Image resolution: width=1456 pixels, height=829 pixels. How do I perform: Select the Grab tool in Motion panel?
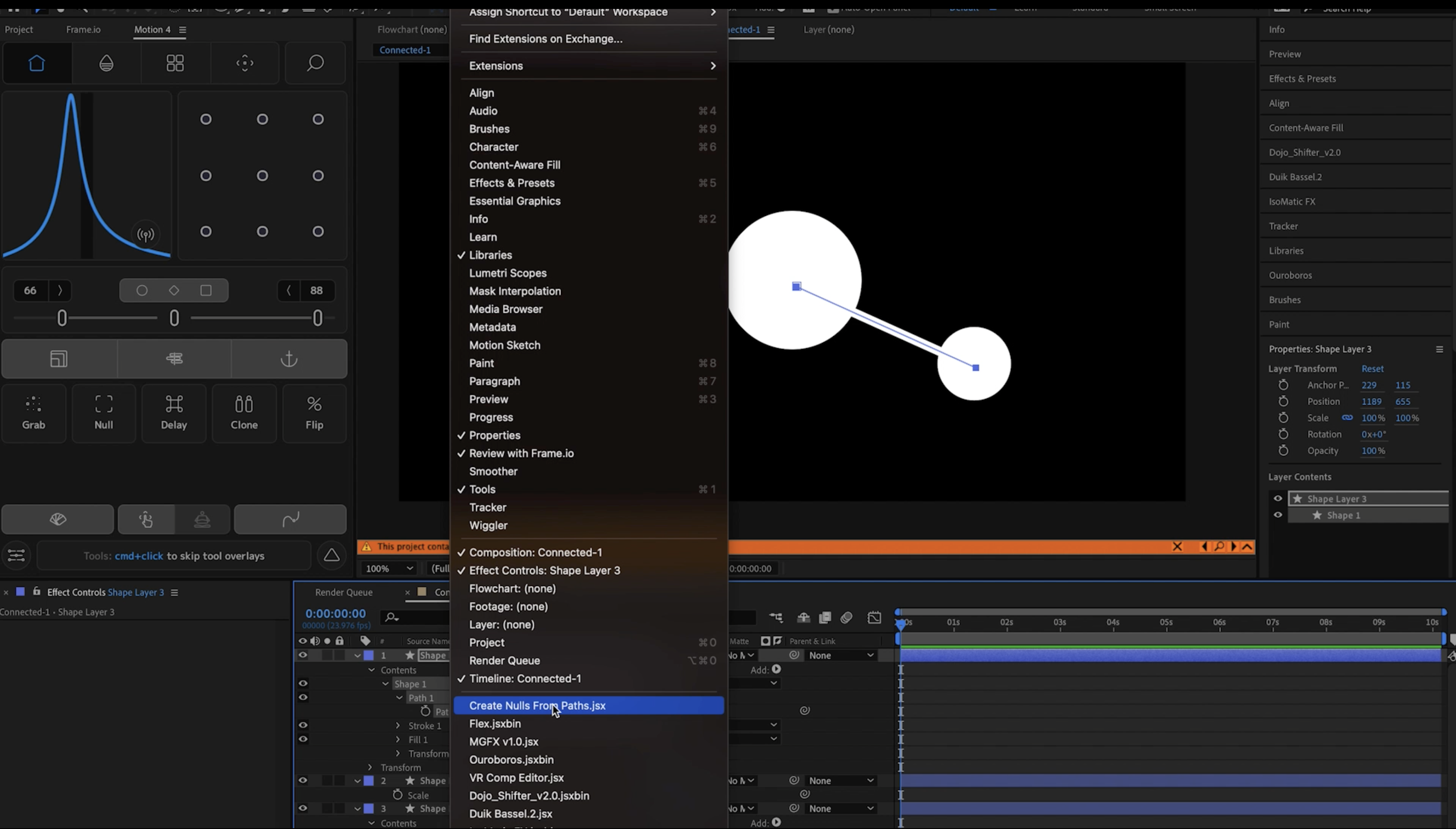(33, 412)
